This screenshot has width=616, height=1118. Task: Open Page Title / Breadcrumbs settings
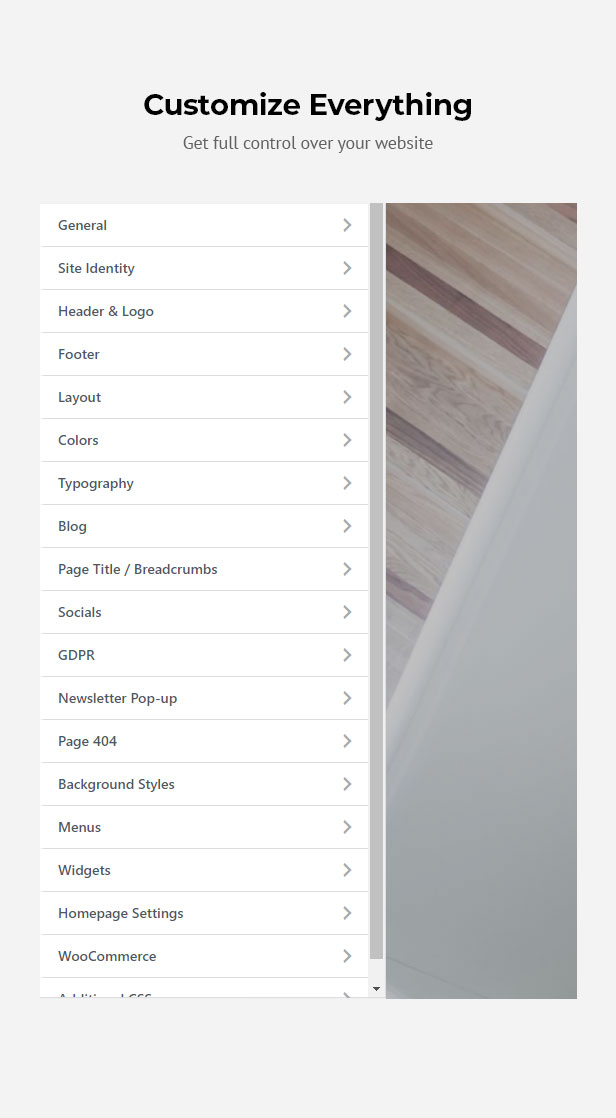click(204, 569)
